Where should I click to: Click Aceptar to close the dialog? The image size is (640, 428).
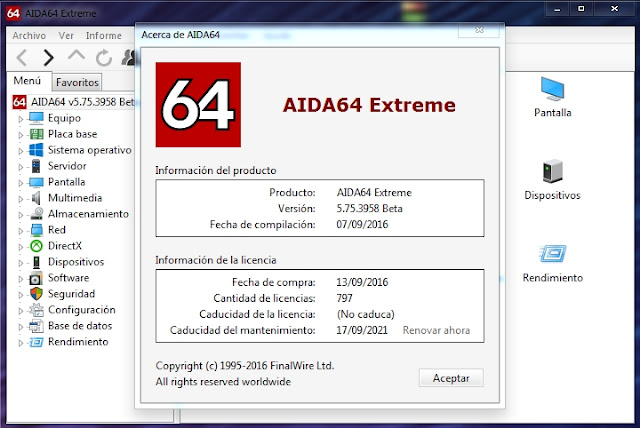coord(451,378)
